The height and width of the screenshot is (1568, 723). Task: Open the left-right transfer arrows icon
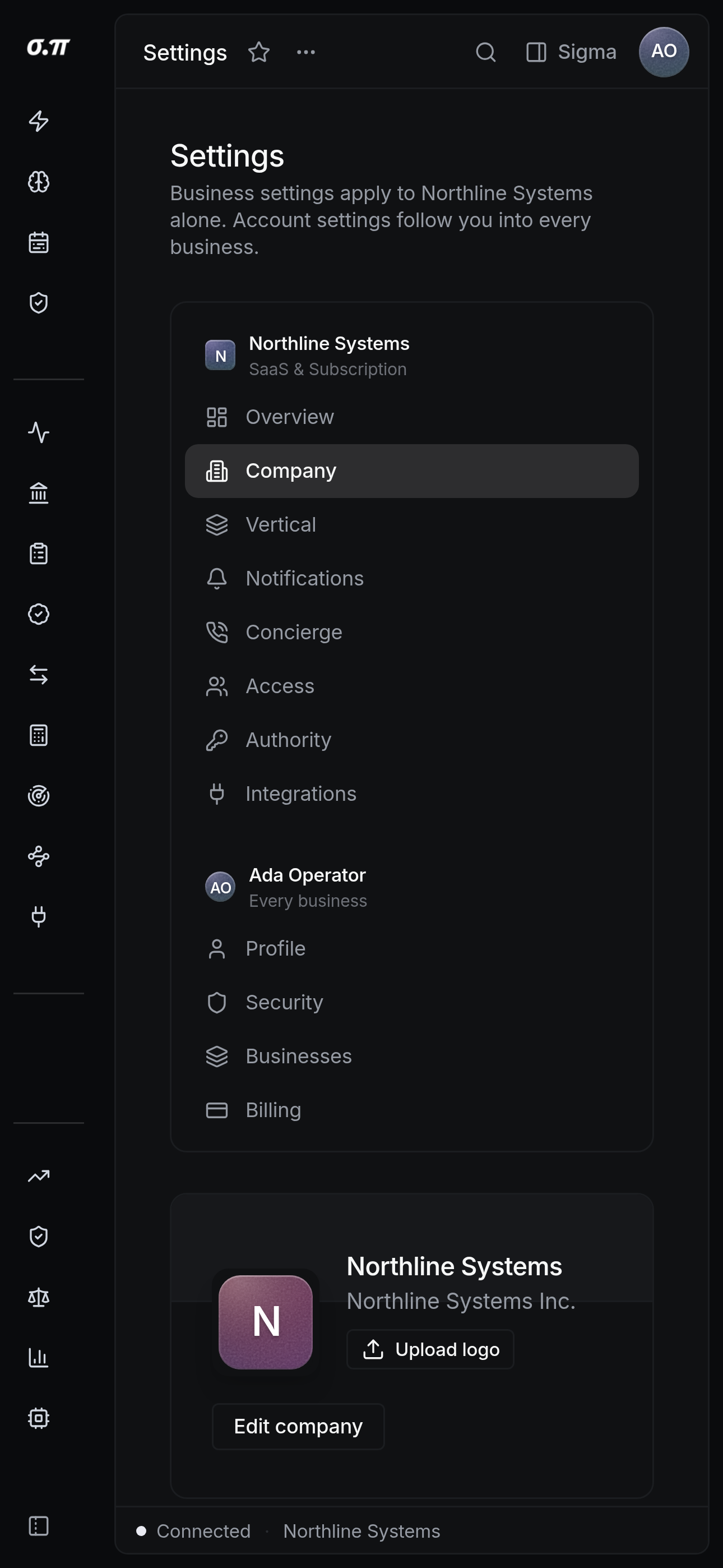tap(39, 675)
